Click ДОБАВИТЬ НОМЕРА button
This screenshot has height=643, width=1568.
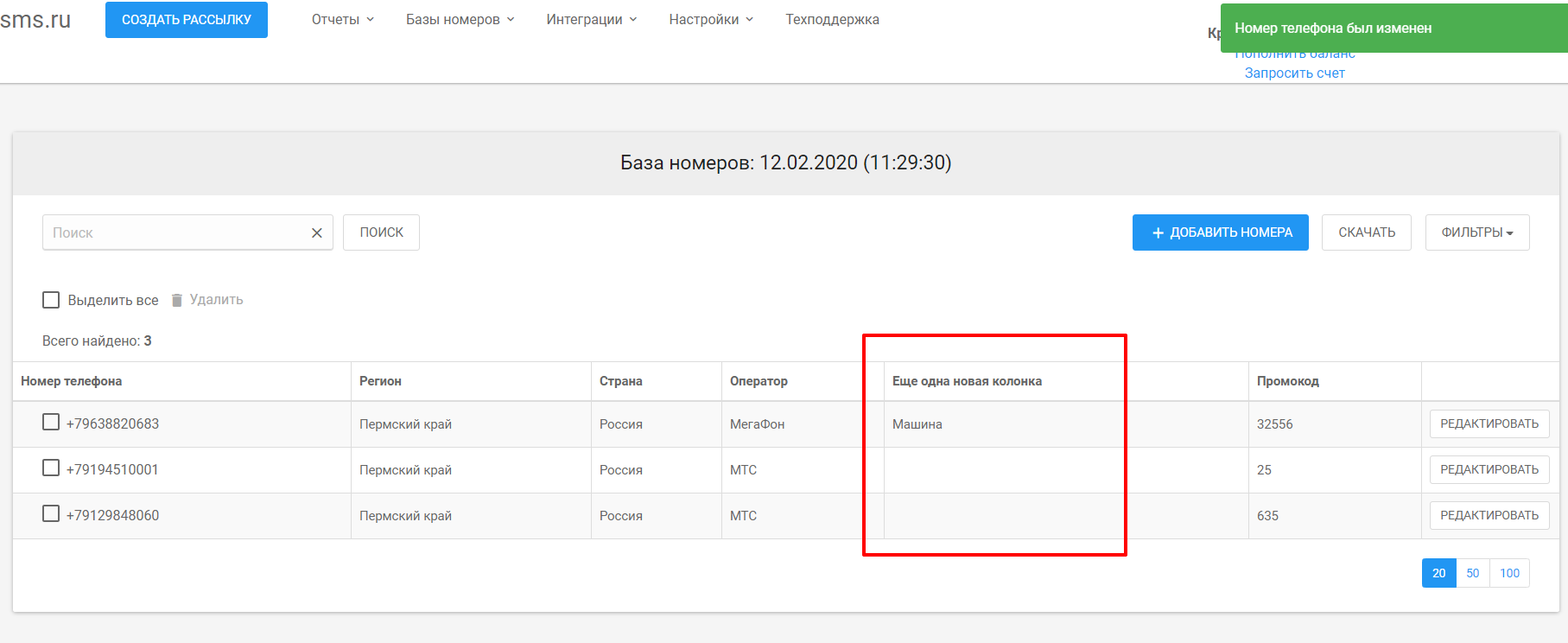(1221, 232)
